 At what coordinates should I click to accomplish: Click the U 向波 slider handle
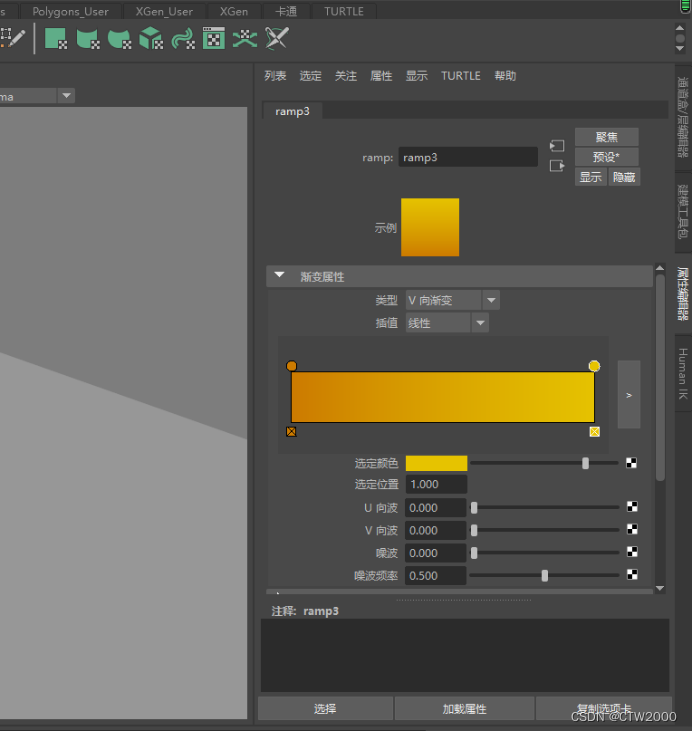pyautogui.click(x=474, y=508)
